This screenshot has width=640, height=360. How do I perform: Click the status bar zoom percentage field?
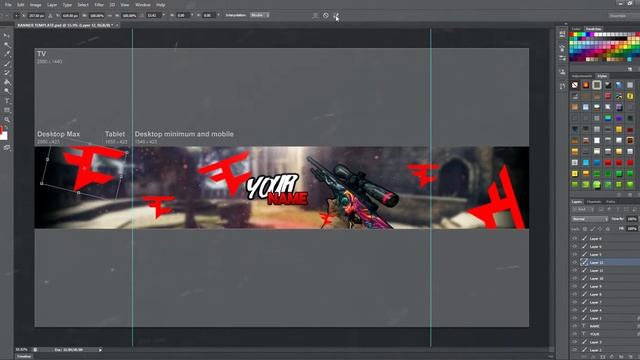pyautogui.click(x=22, y=350)
